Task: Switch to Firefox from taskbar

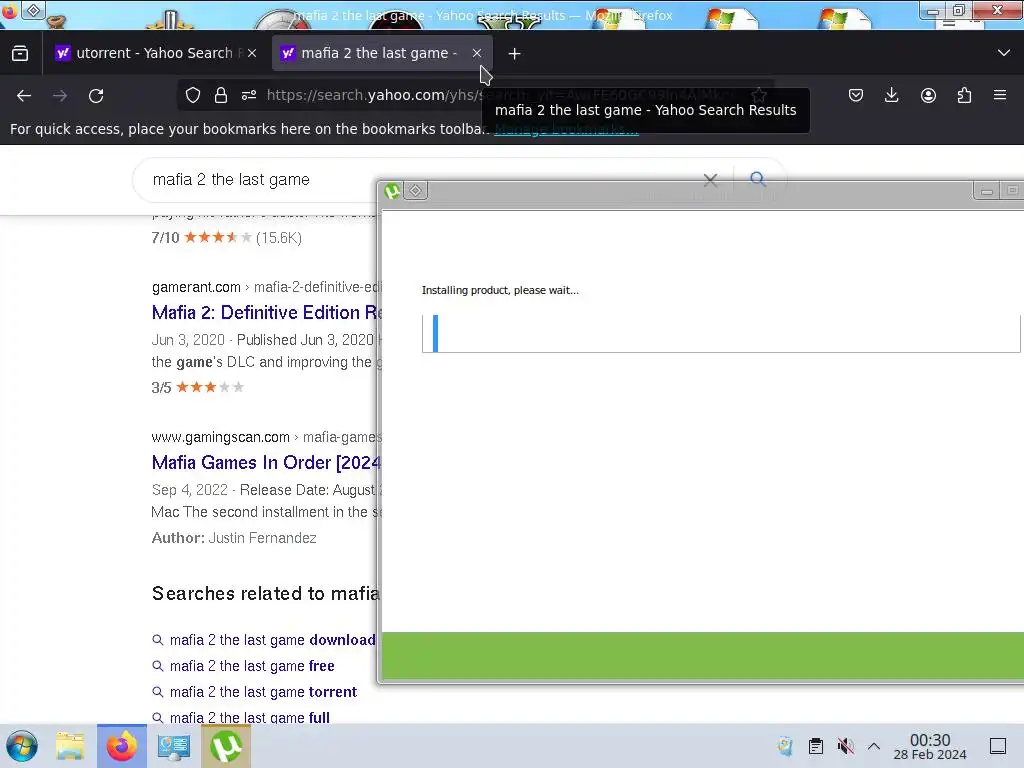Action: (x=121, y=746)
